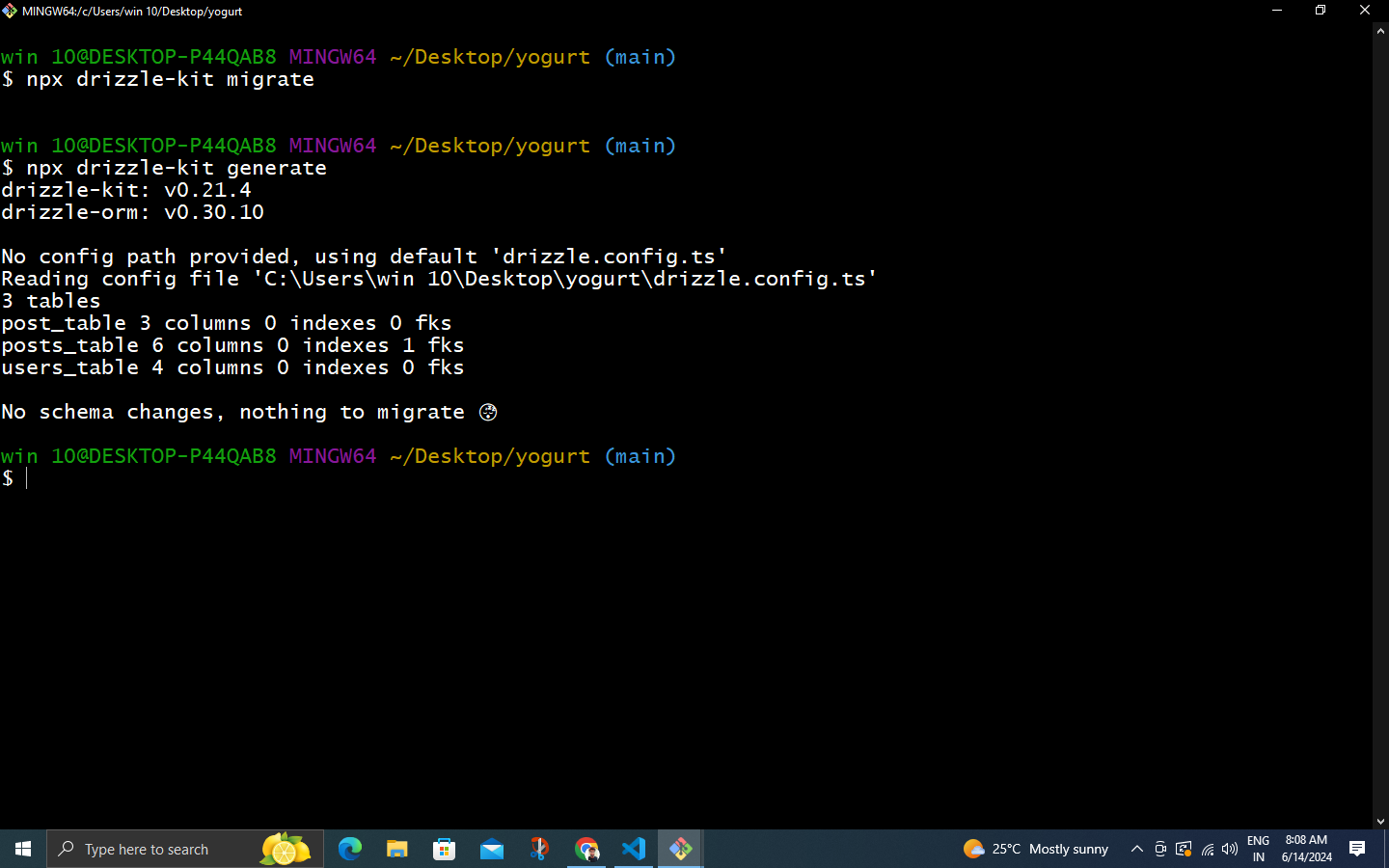Click the Meet Now camera tray icon
Screen dimensions: 1389x868
click(1160, 849)
